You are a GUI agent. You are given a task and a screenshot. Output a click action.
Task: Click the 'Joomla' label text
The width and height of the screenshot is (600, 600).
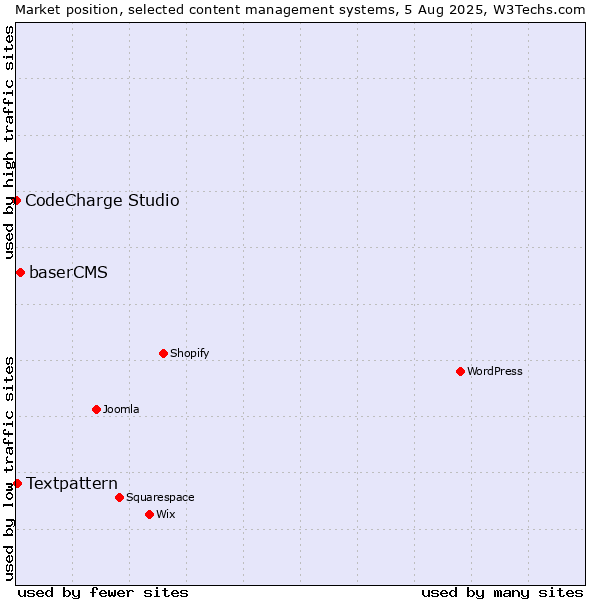(x=121, y=409)
